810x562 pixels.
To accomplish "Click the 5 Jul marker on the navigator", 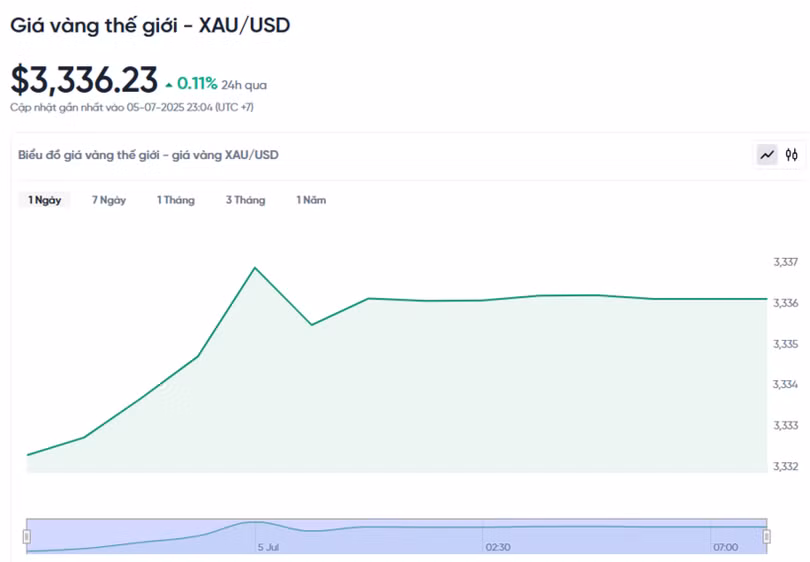I will 268,547.
